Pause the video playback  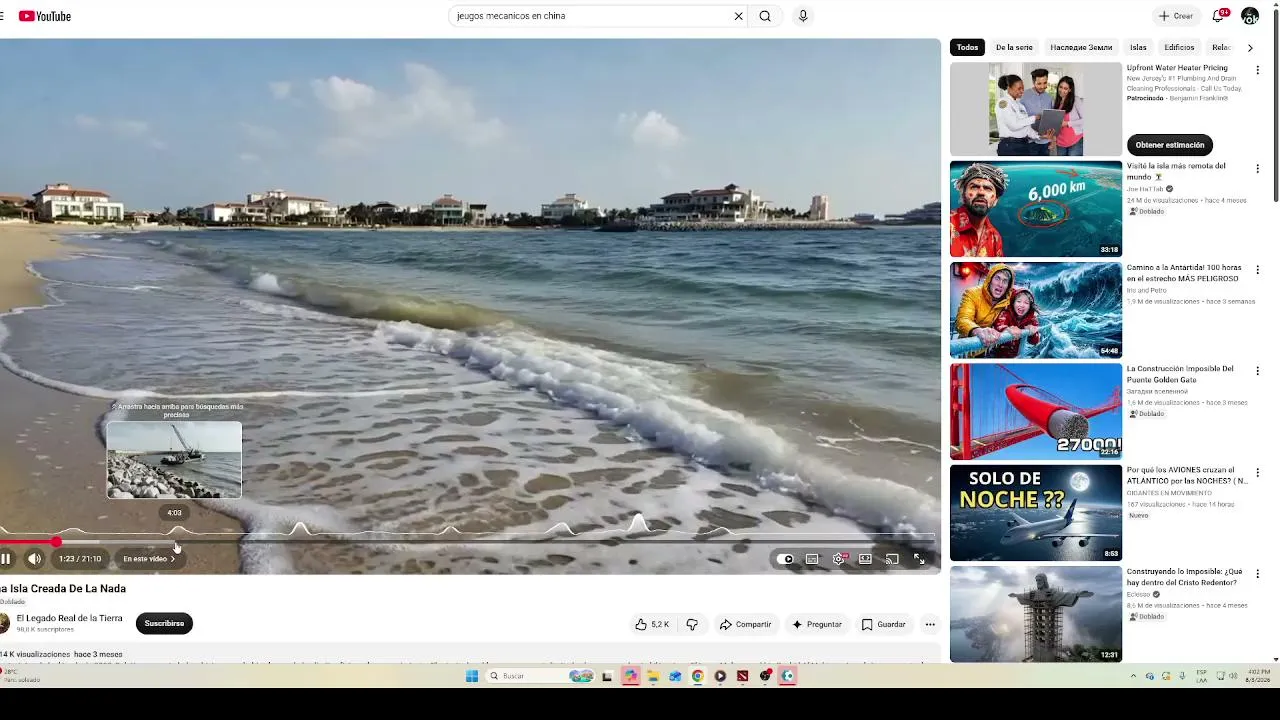click(6, 559)
